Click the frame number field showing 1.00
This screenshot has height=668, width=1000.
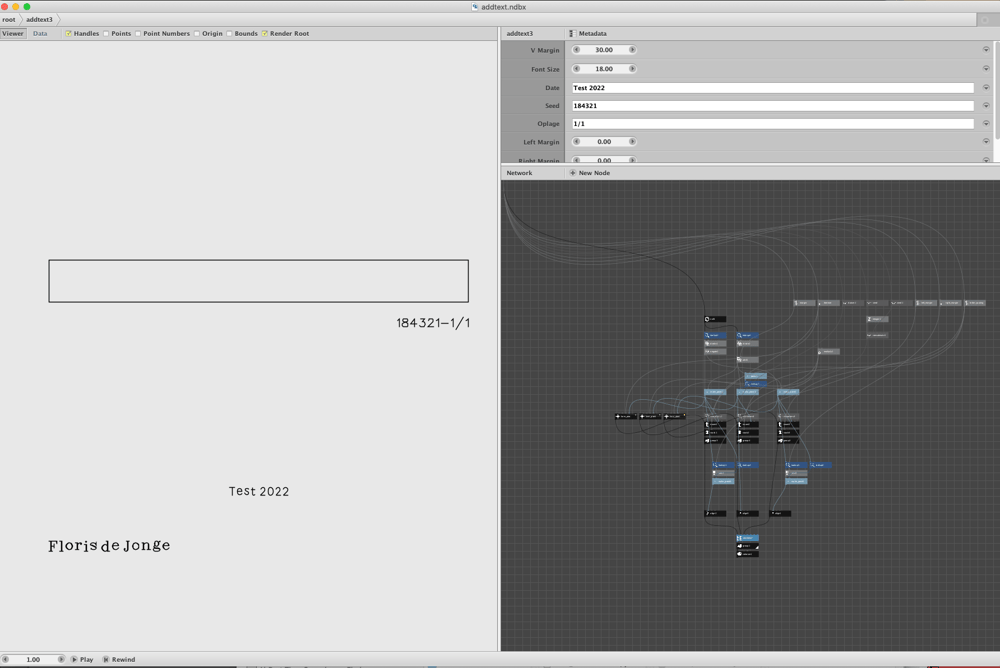coord(33,659)
